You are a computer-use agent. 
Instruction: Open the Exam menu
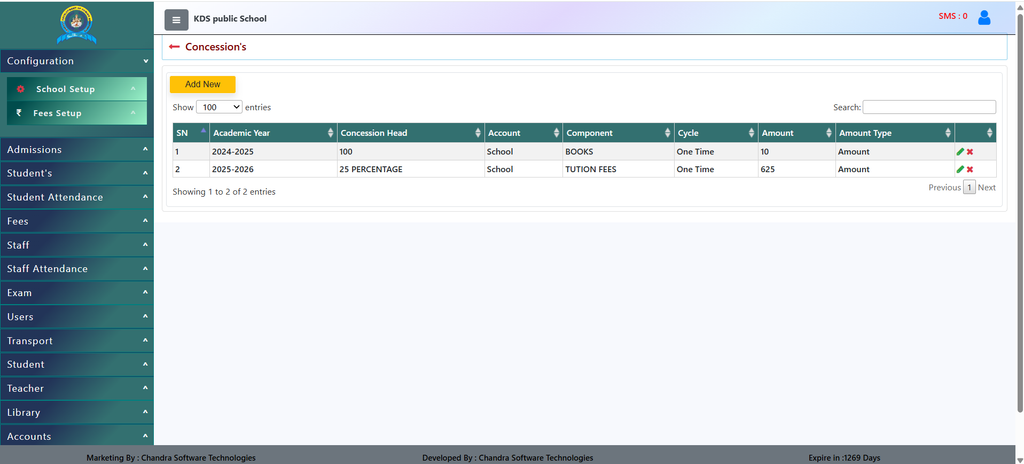(x=77, y=293)
